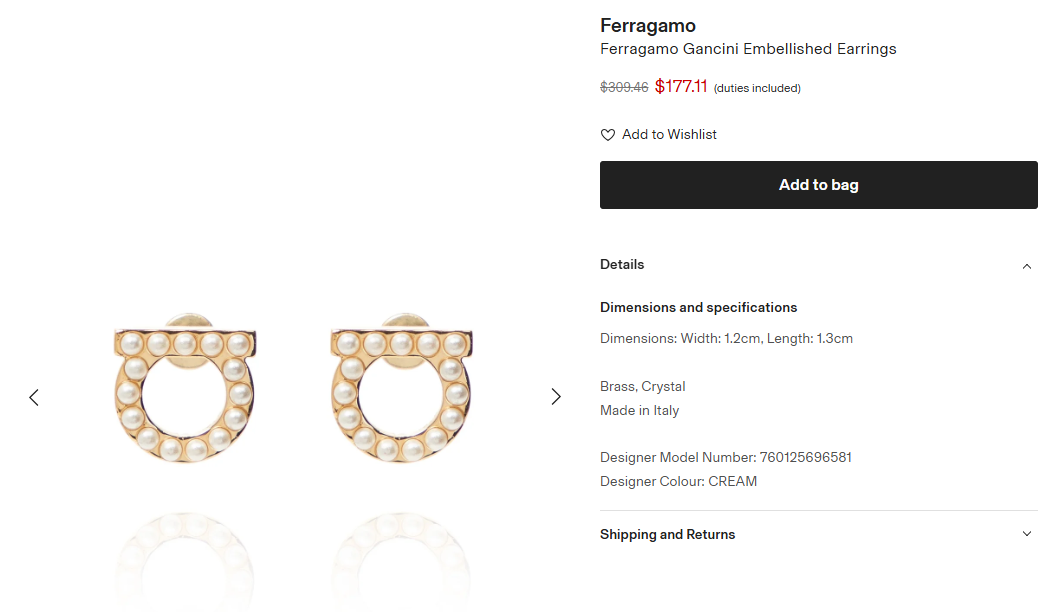Viewport: 1053px width, 612px height.
Task: Click the crossed-out $309.46 original price
Action: coord(624,88)
